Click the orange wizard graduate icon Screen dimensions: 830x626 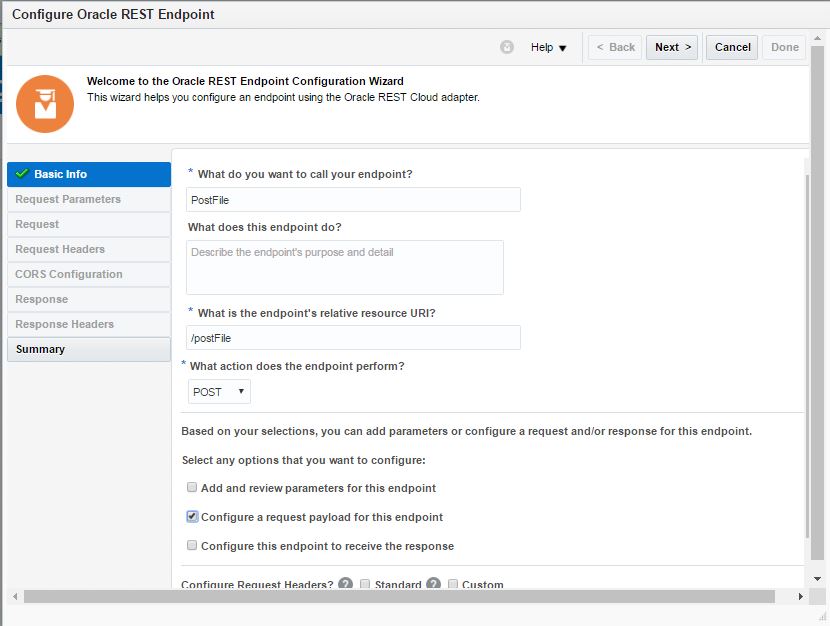click(x=45, y=104)
